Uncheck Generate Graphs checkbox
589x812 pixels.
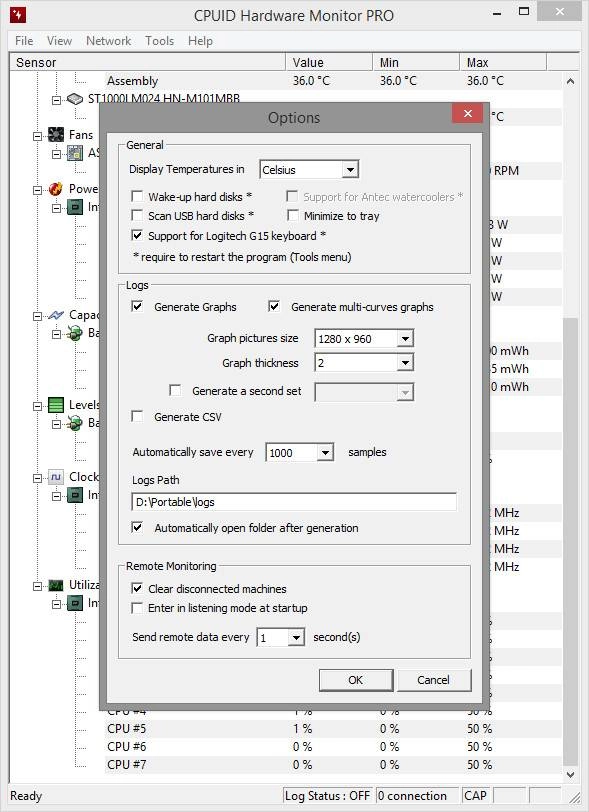(x=137, y=307)
